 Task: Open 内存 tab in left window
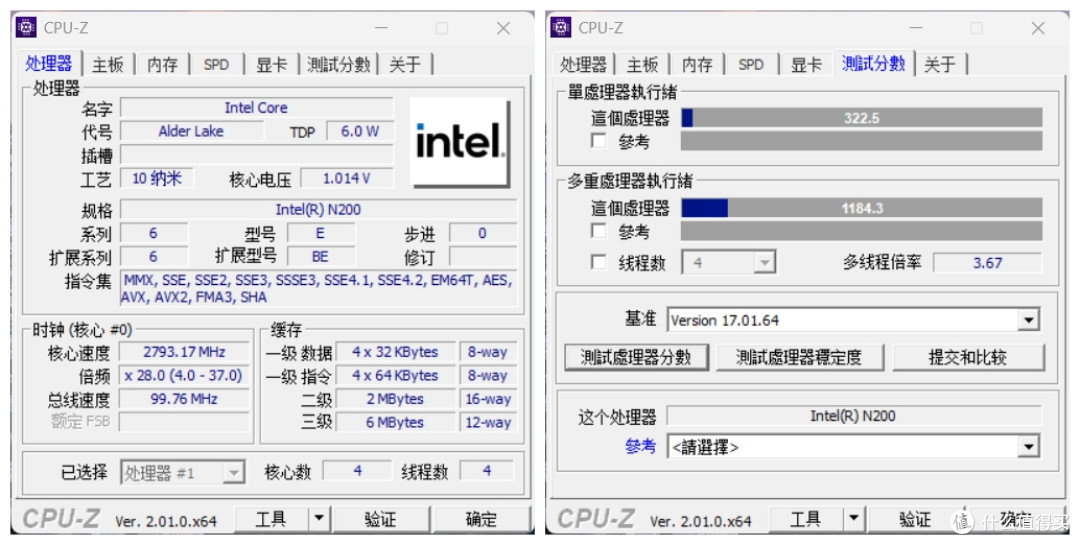pos(163,65)
